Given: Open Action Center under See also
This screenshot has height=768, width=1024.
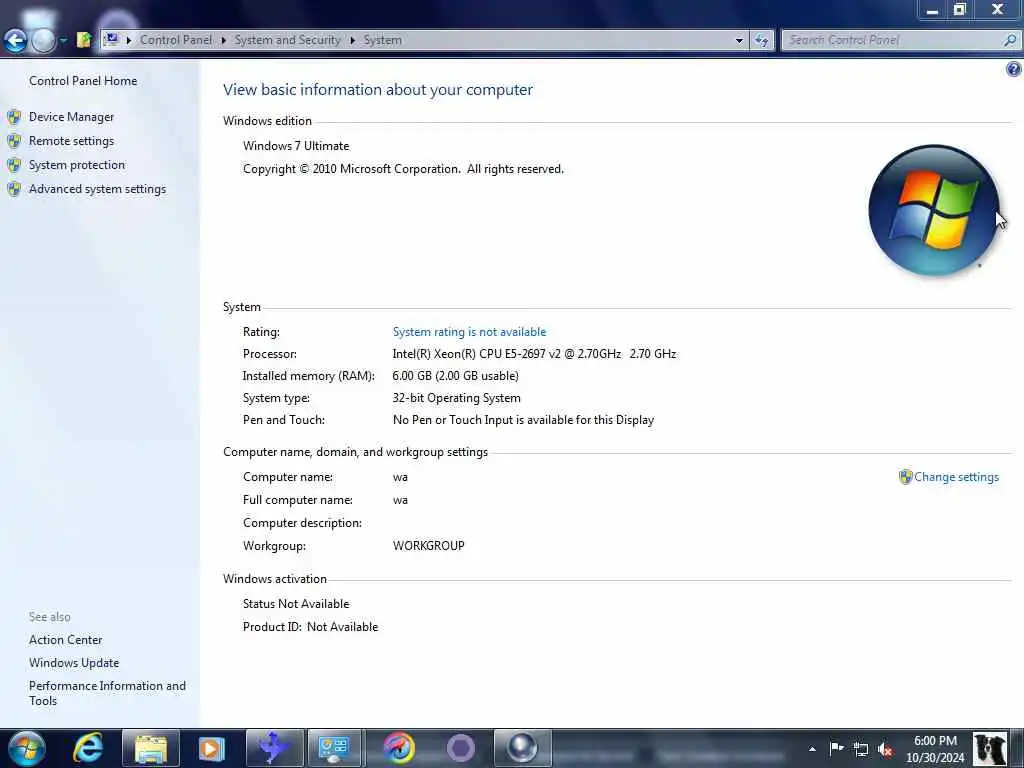Looking at the screenshot, I should point(65,640).
